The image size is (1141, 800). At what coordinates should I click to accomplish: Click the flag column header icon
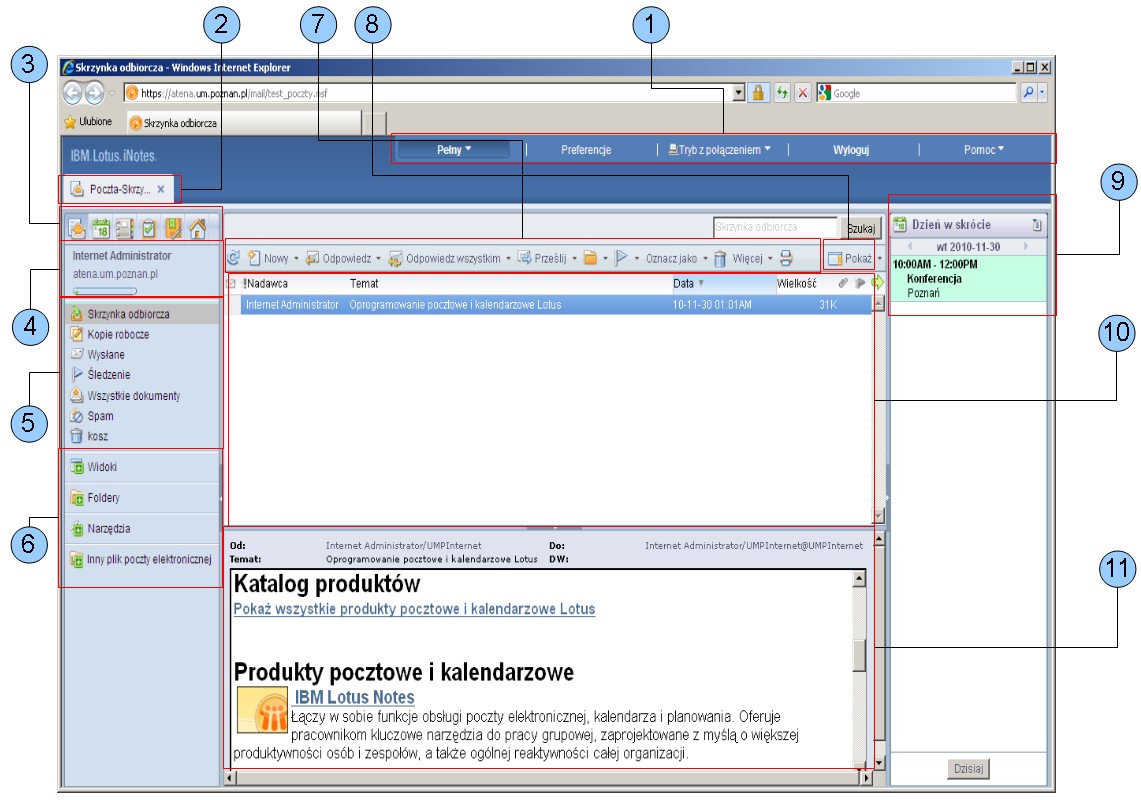pos(860,283)
